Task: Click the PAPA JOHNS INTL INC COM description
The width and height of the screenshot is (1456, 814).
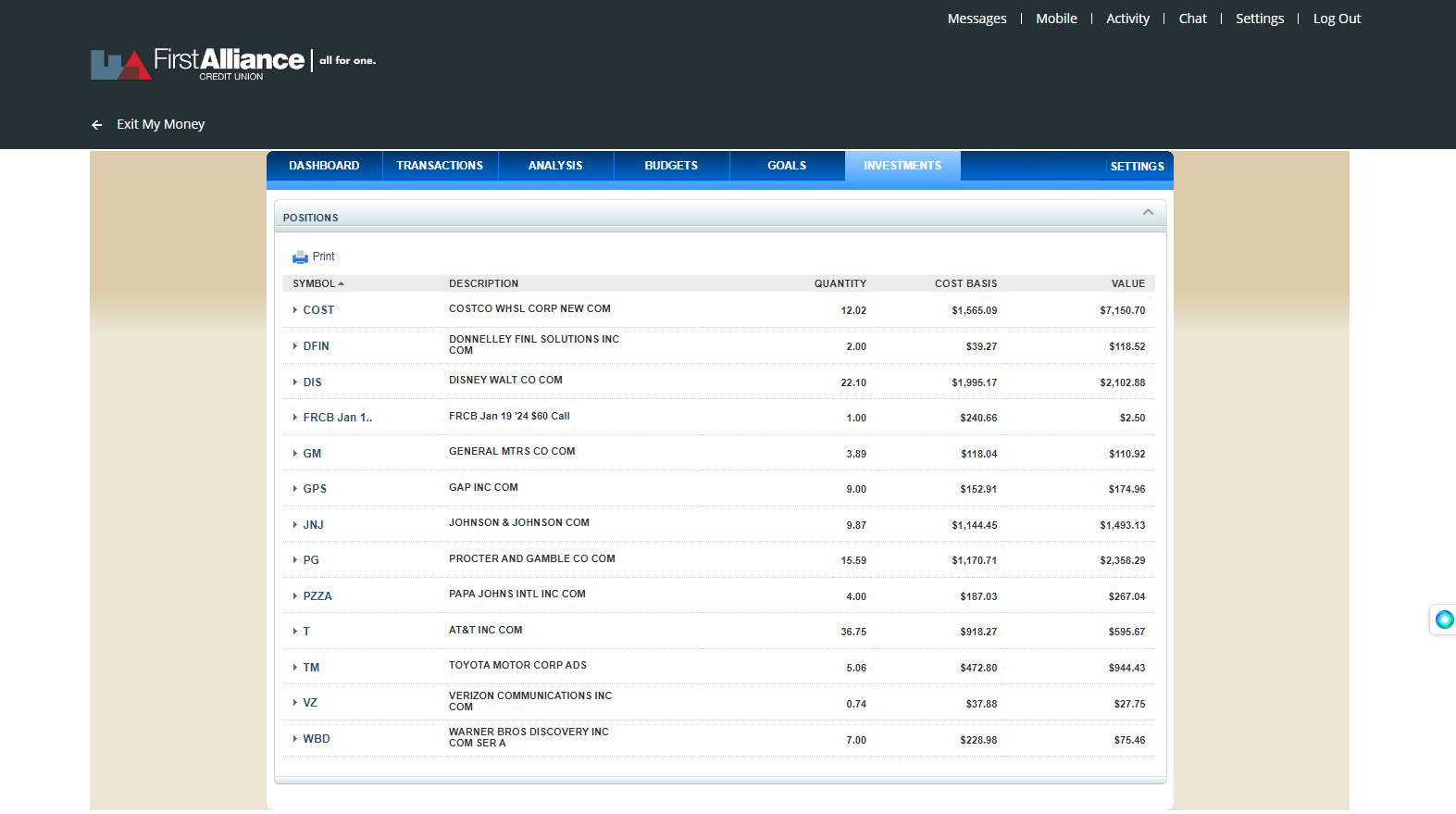Action: (x=517, y=594)
